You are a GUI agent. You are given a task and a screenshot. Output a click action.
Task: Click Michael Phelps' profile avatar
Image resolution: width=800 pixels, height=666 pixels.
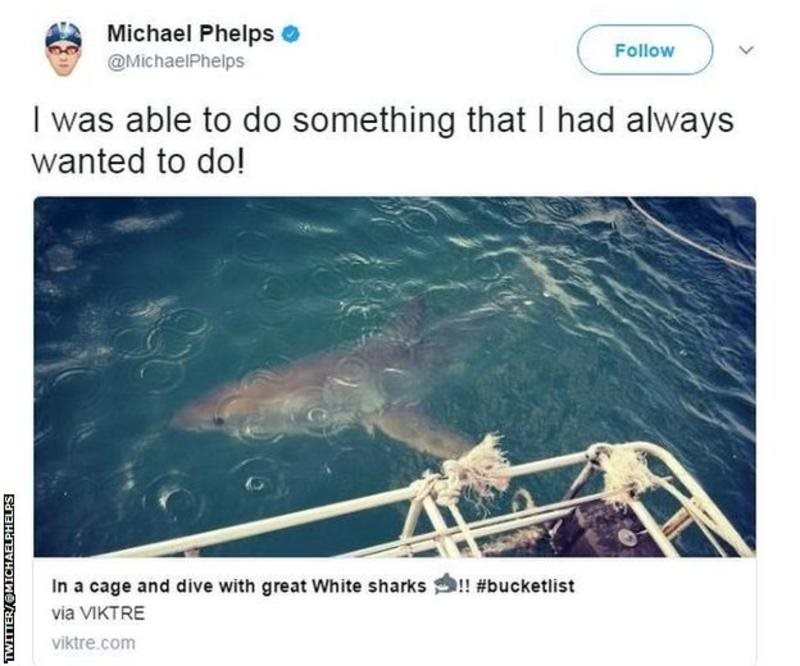63,46
